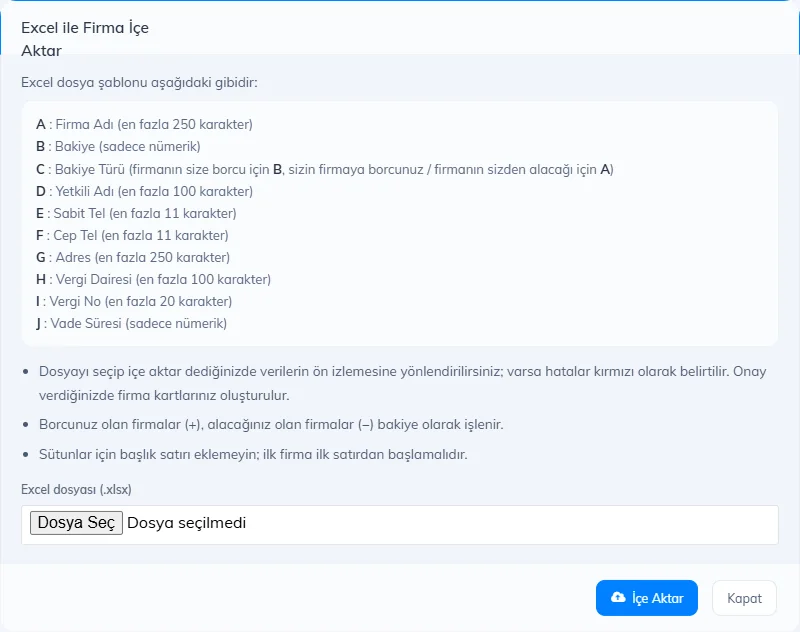The width and height of the screenshot is (800, 632).
Task: Click the 'I : Vergi No' template line
Action: pos(134,301)
